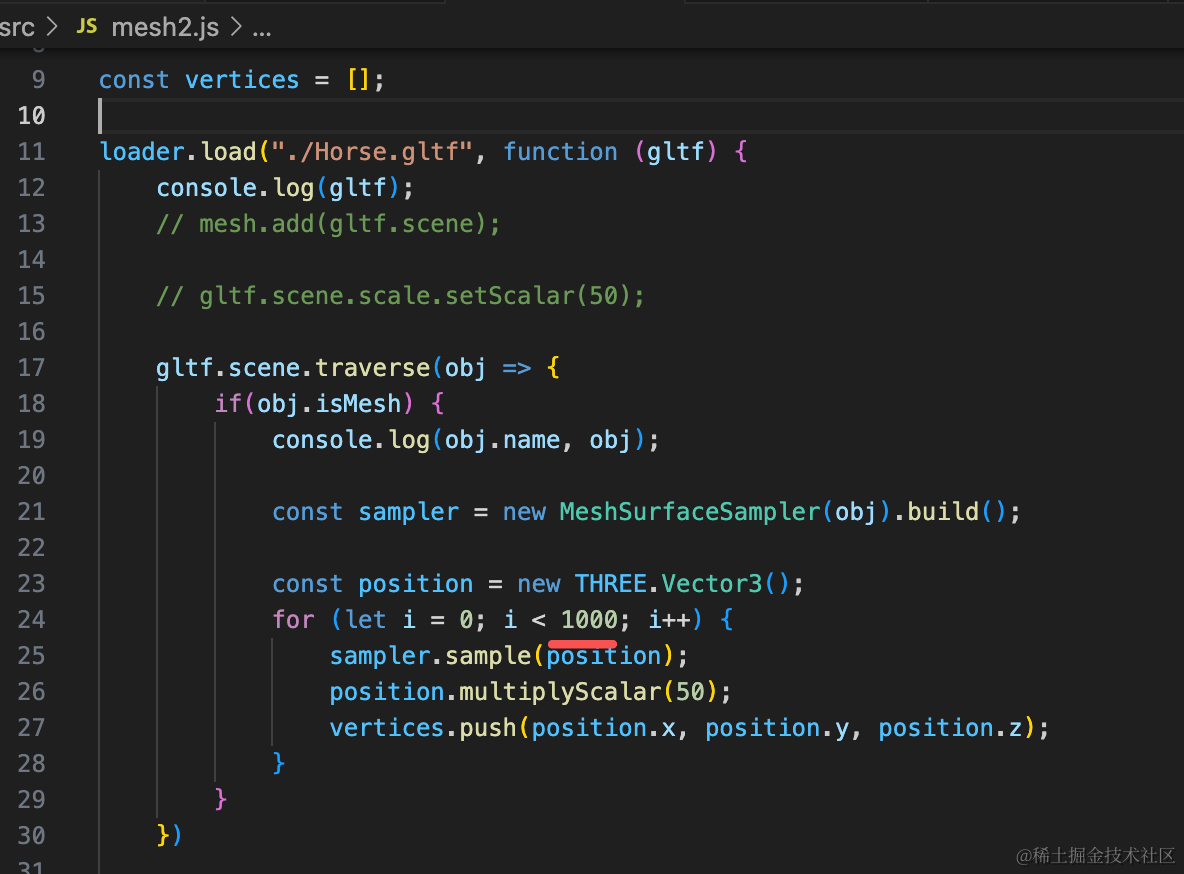Screen dimensions: 1184x874
Task: Click the number 1000 in the loop
Action: click(x=590, y=620)
